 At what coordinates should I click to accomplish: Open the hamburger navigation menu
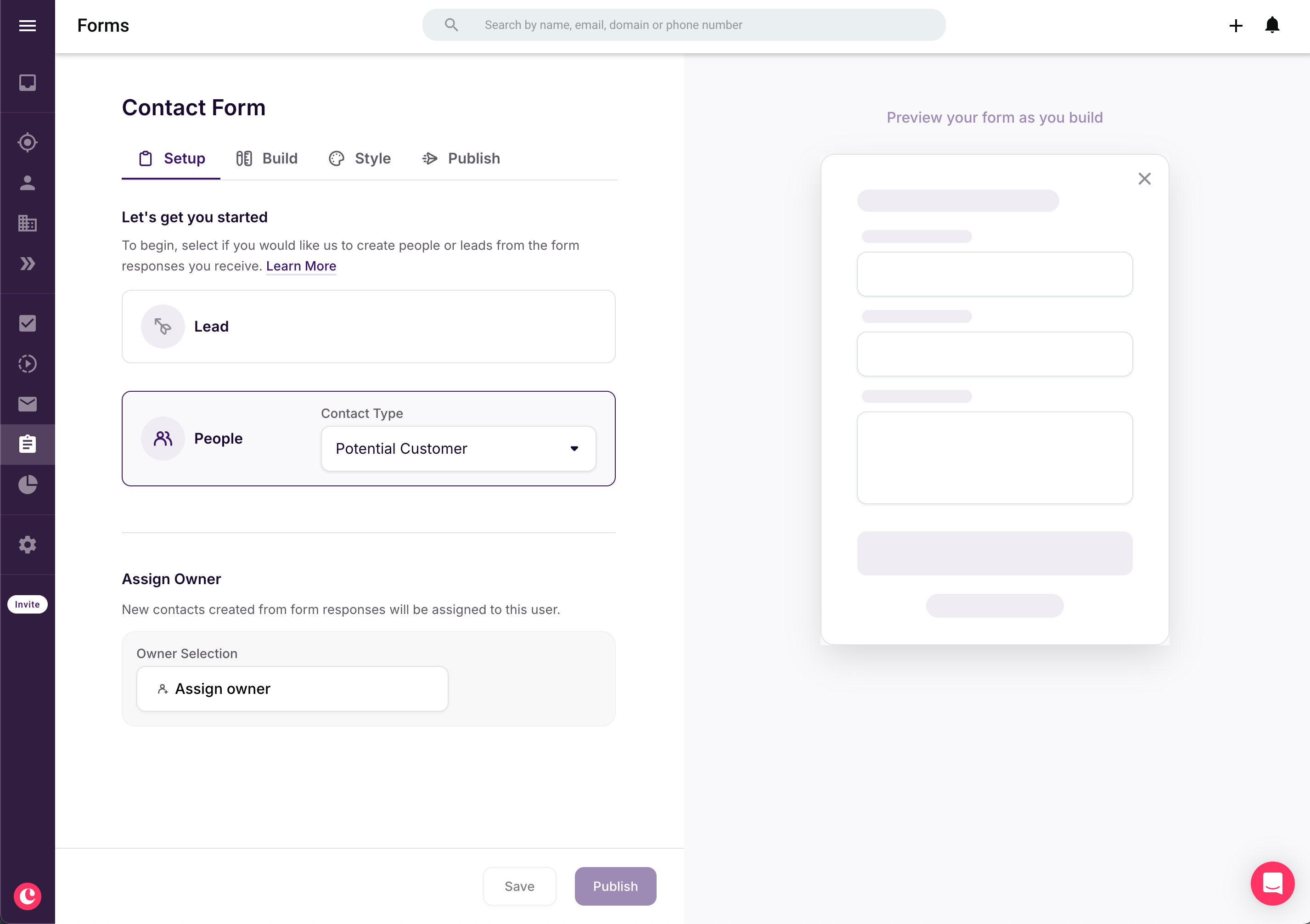click(28, 26)
